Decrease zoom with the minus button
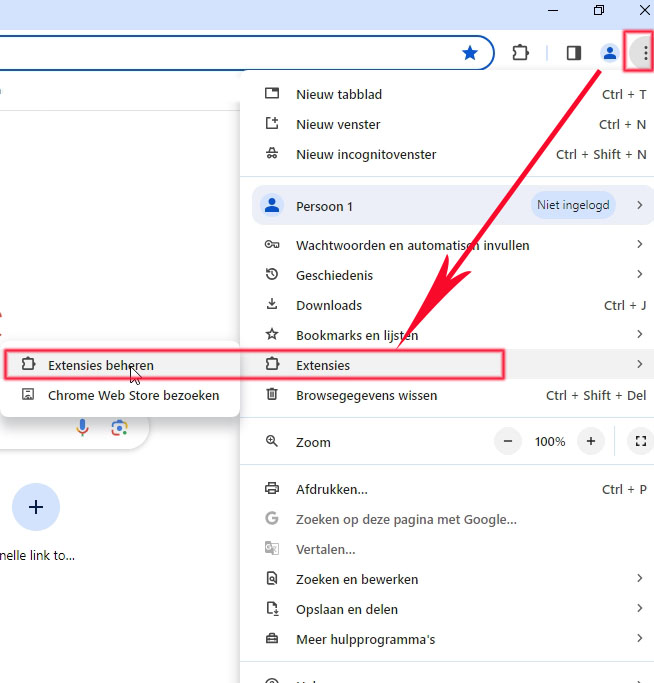The width and height of the screenshot is (654, 683). pos(508,441)
